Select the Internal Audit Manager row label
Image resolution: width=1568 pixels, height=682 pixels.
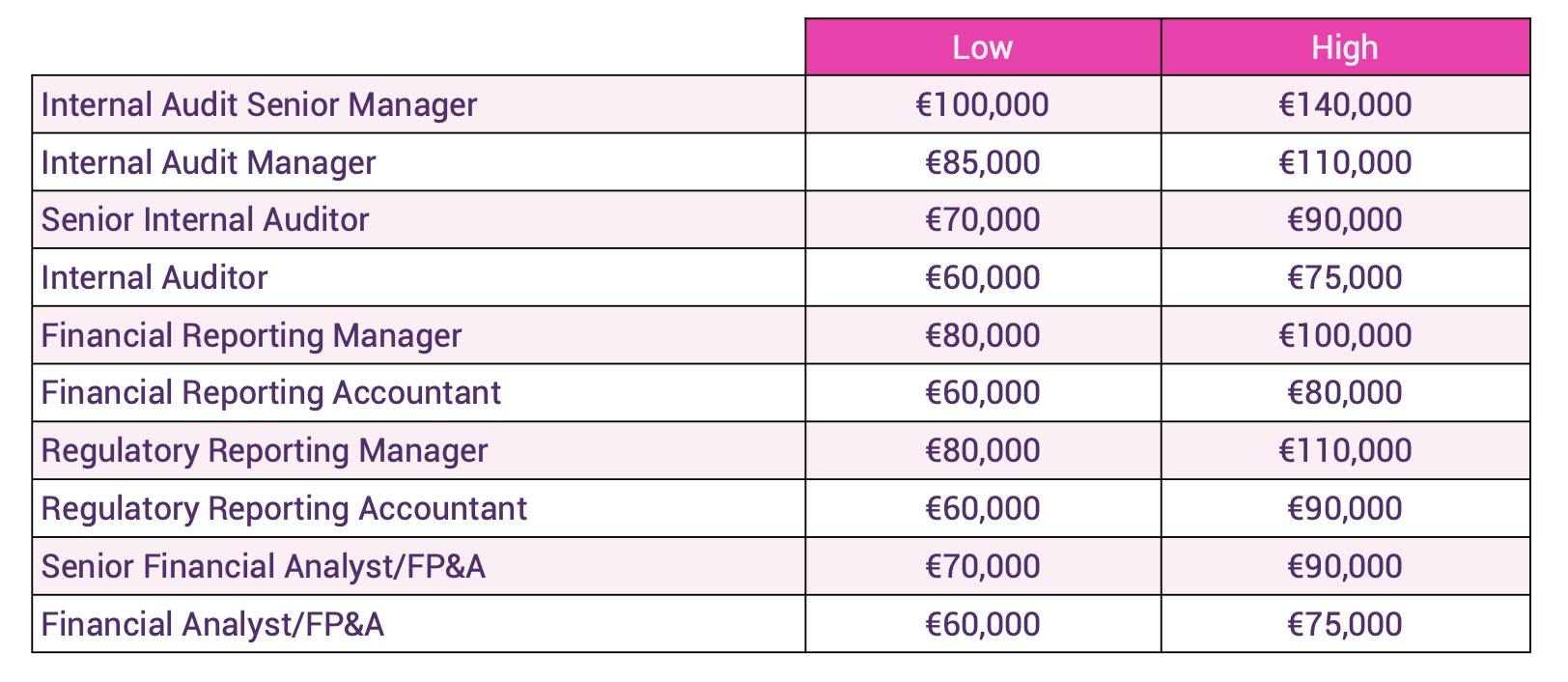point(208,162)
